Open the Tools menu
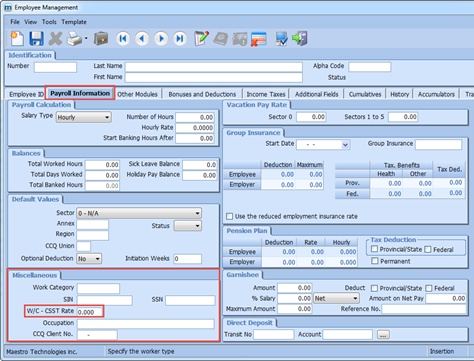 49,22
